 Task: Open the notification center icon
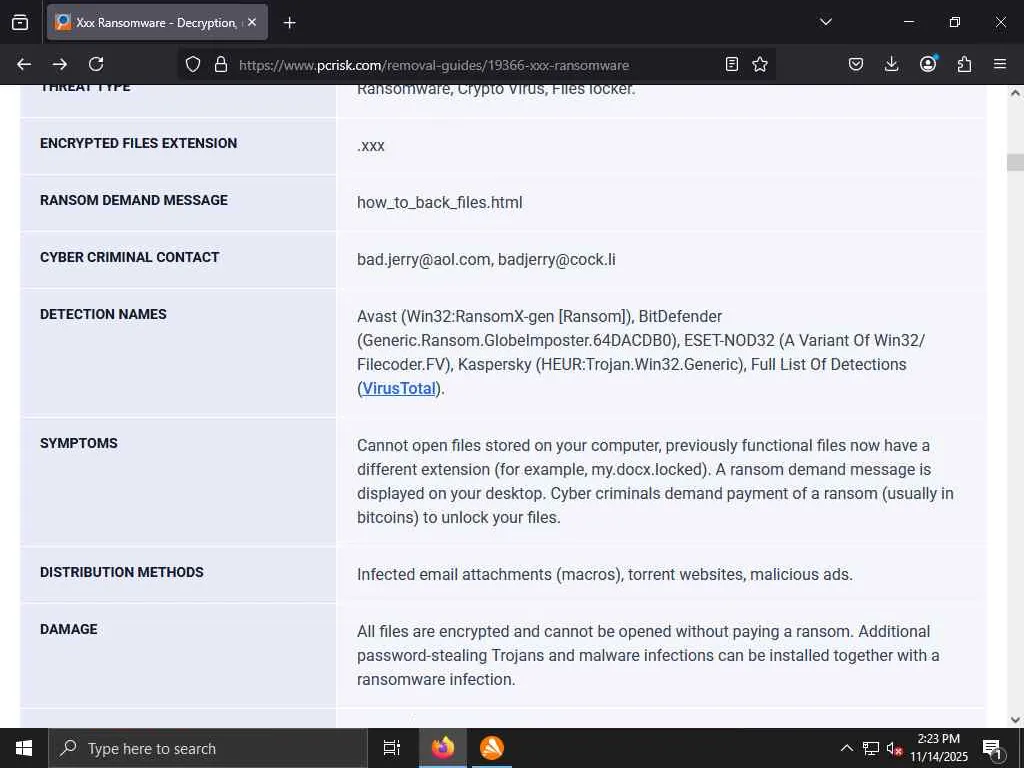coord(993,749)
